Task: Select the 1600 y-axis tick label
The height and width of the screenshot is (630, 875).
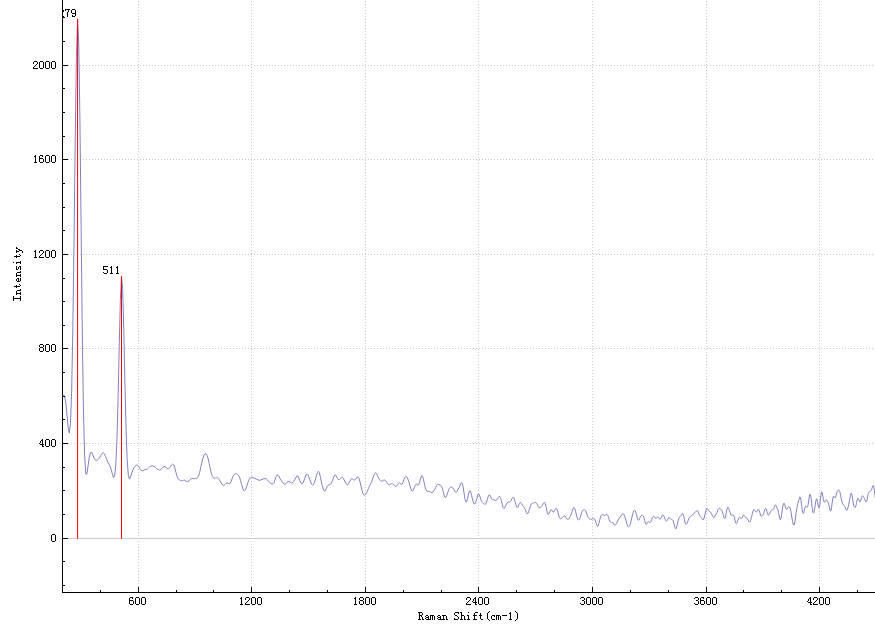Action: click(43, 160)
